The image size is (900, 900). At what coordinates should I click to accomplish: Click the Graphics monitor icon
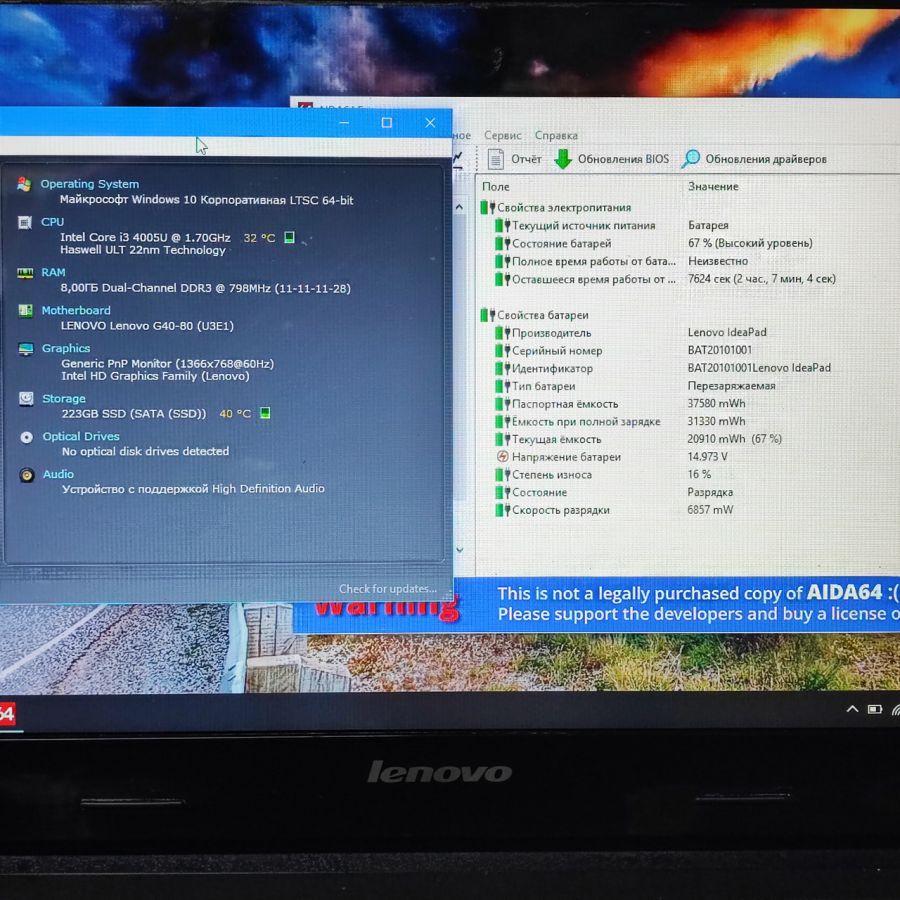pyautogui.click(x=25, y=349)
